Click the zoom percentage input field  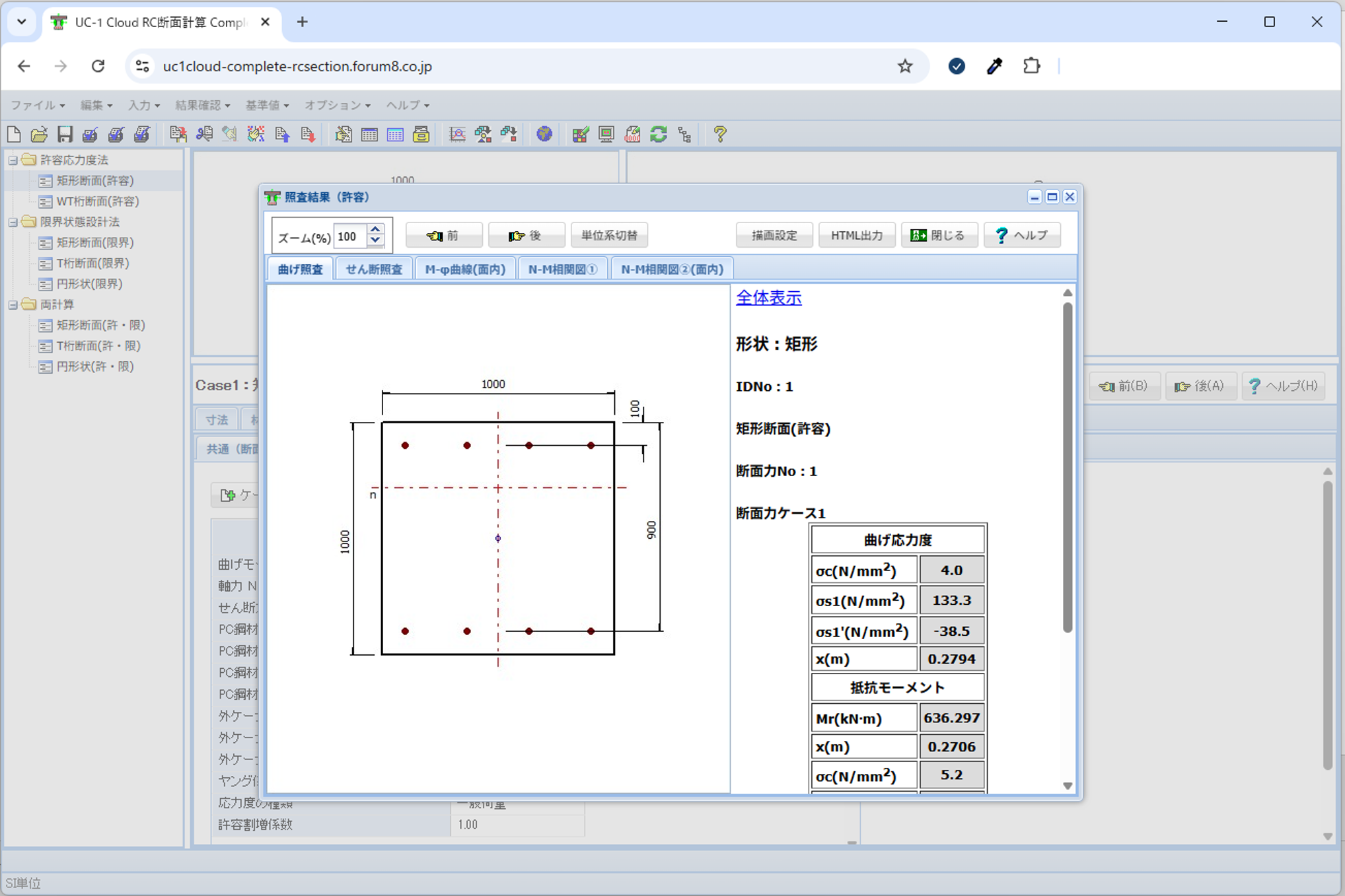(350, 236)
